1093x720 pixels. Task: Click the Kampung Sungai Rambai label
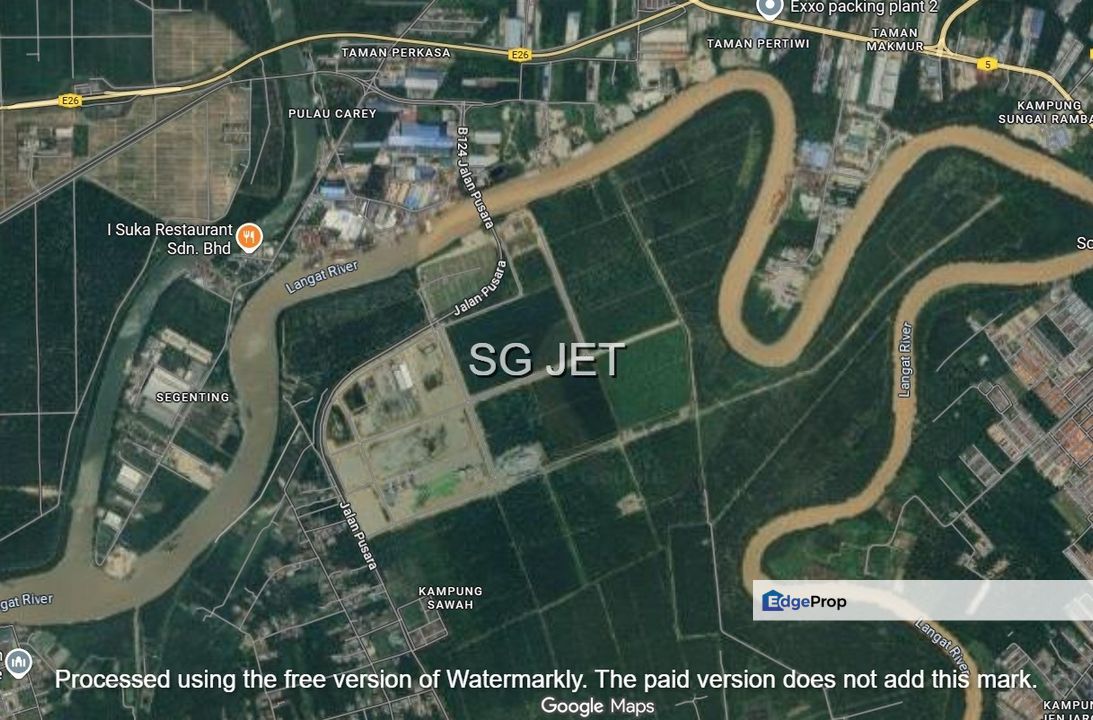1043,112
